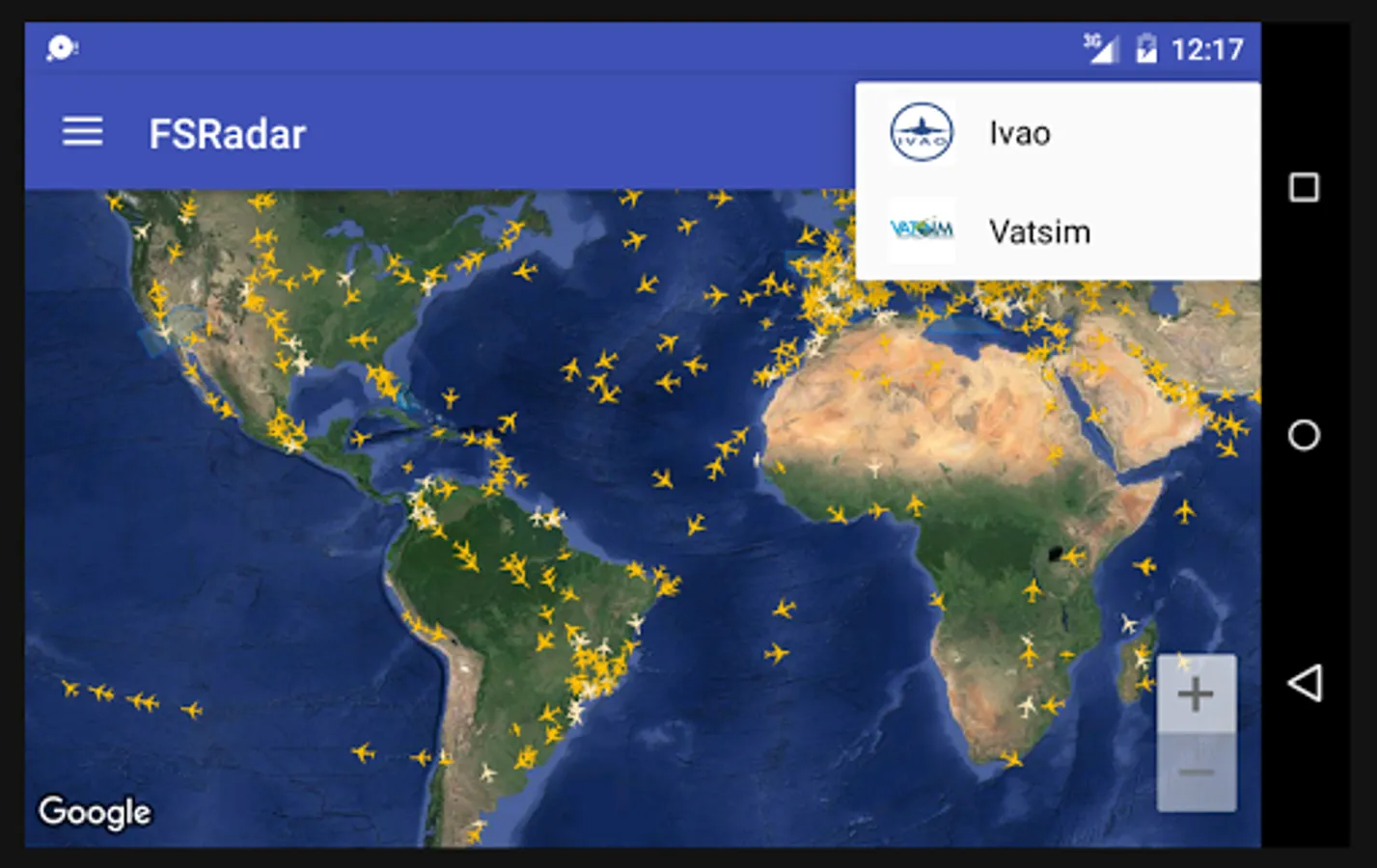Tap the Android recent apps square button

pos(1304,187)
